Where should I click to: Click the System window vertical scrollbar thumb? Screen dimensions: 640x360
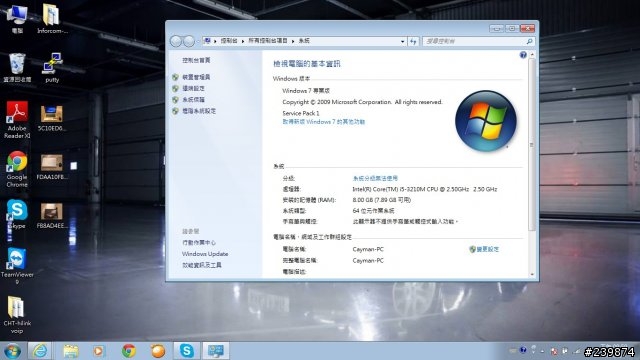coord(531,145)
